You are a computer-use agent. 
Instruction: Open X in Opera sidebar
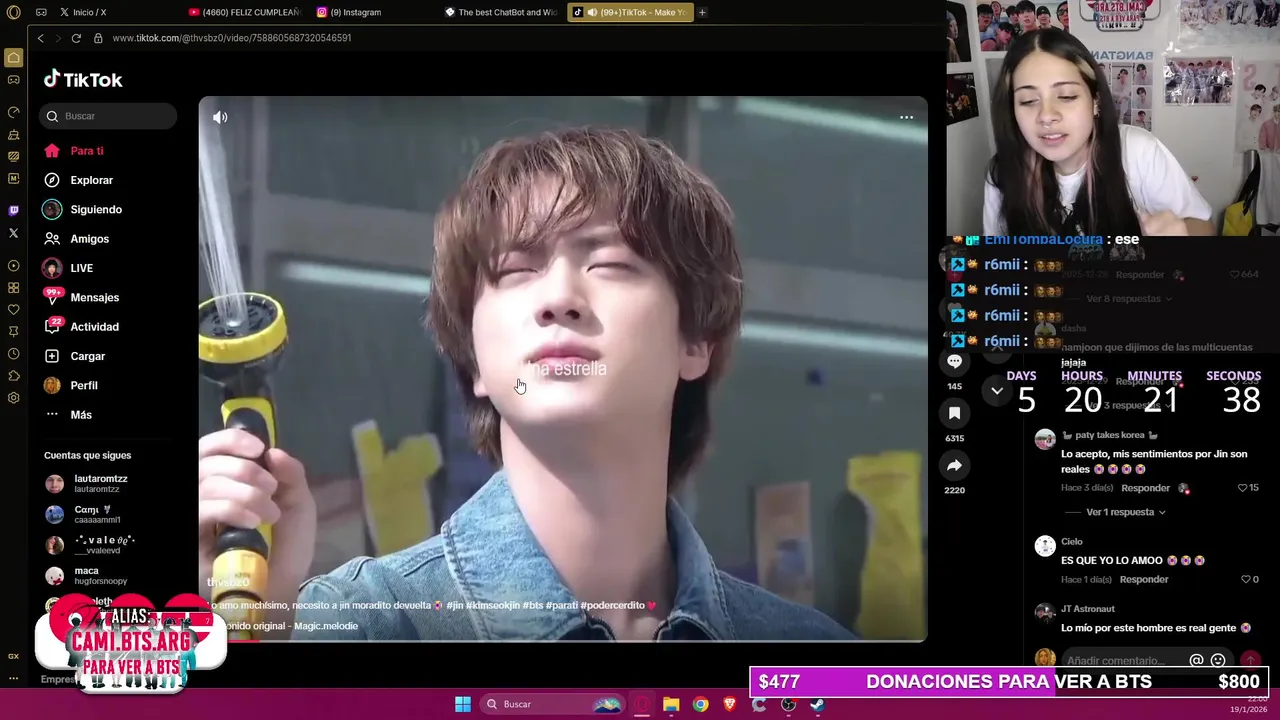13,233
